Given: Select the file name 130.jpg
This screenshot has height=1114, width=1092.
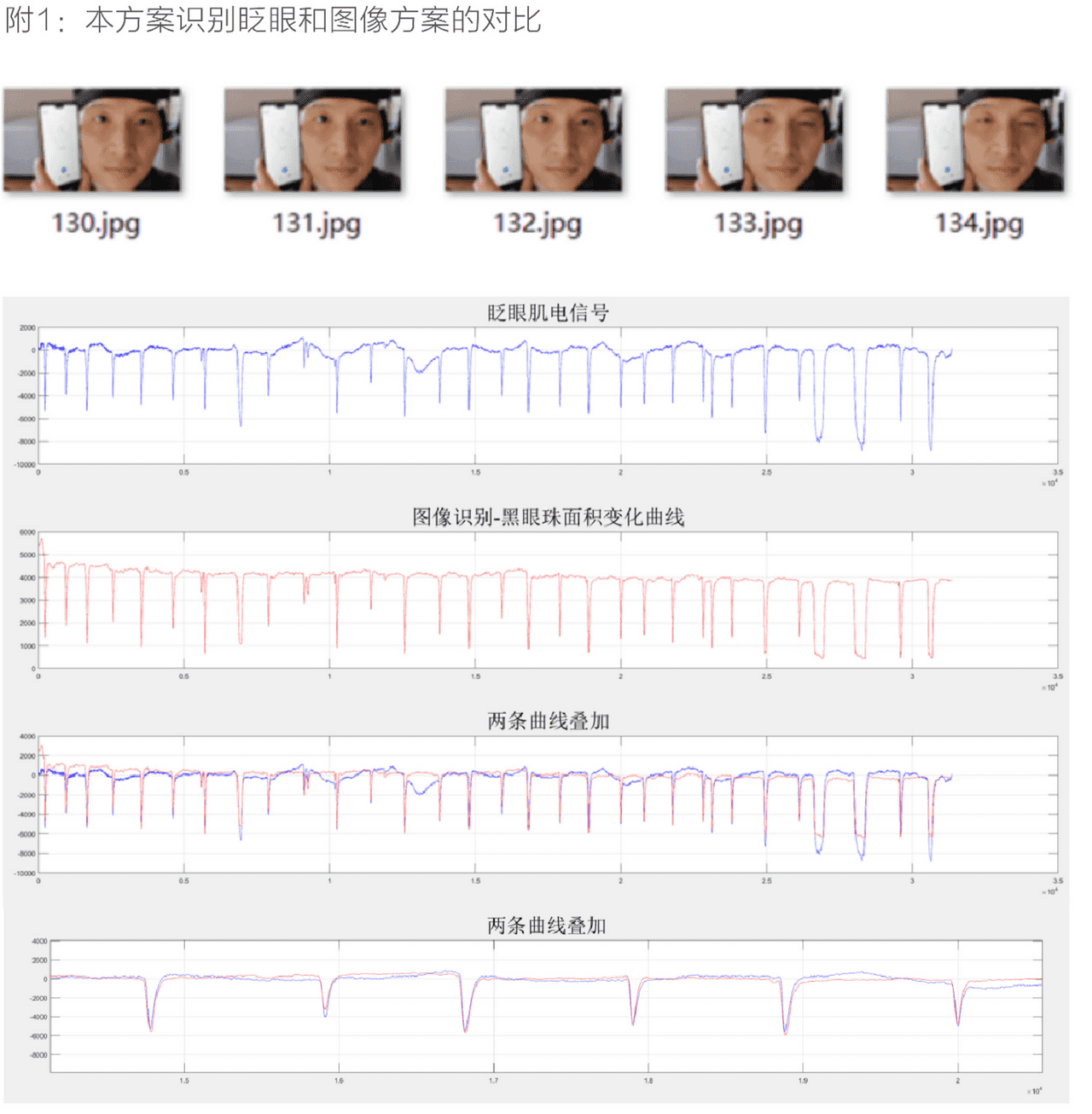Looking at the screenshot, I should coord(96,223).
